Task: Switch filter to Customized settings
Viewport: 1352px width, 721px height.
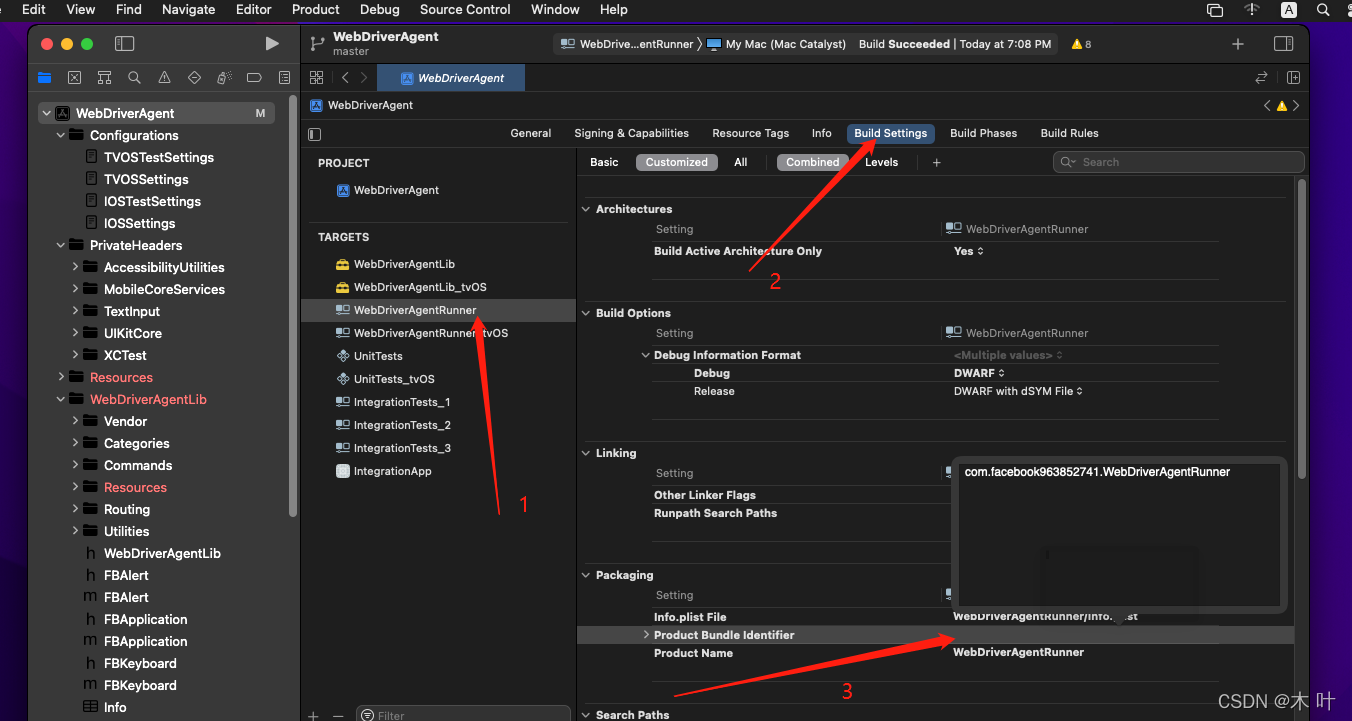Action: 677,162
